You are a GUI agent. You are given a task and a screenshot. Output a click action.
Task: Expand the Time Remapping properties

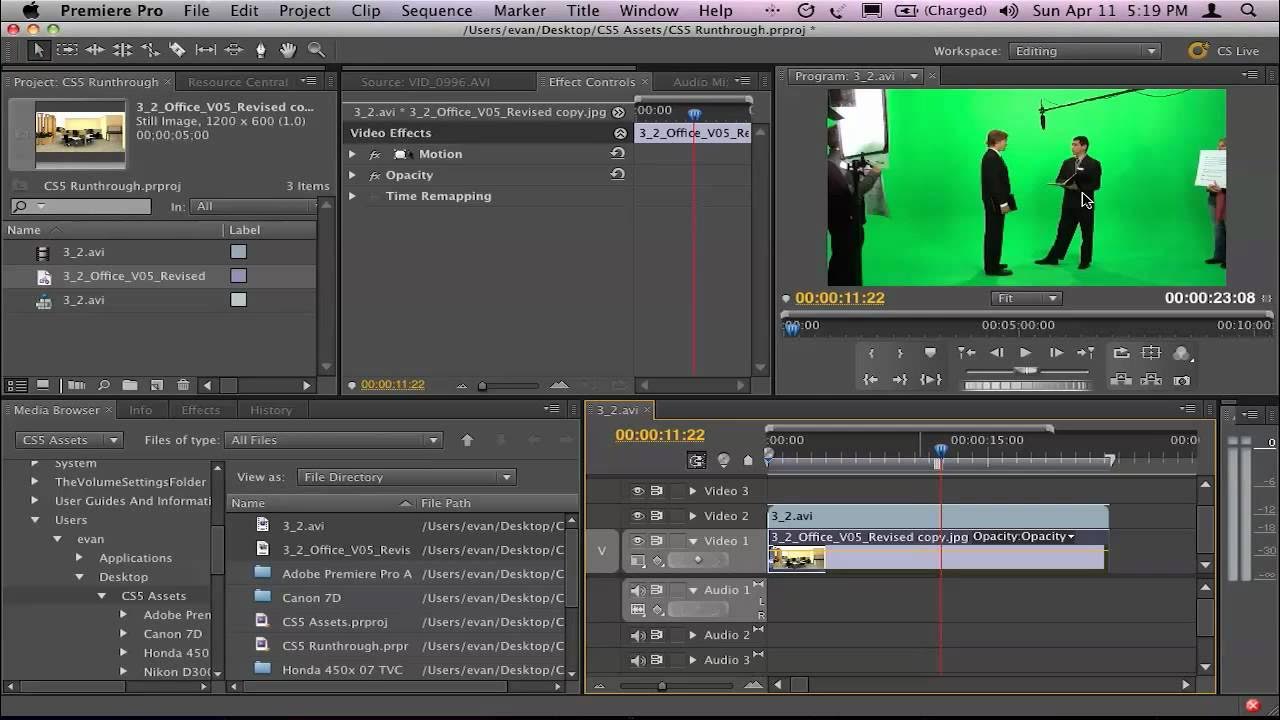click(352, 196)
